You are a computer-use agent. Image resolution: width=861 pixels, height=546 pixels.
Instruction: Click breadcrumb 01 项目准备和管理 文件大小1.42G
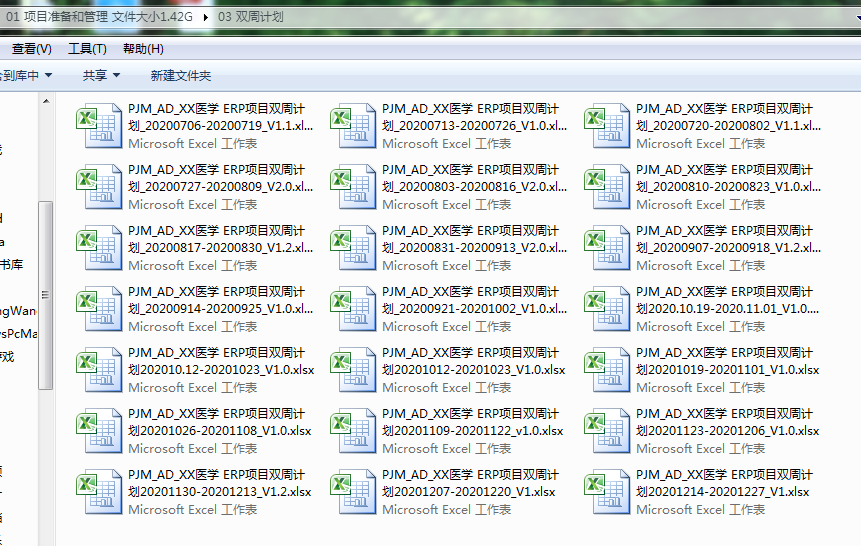point(99,16)
